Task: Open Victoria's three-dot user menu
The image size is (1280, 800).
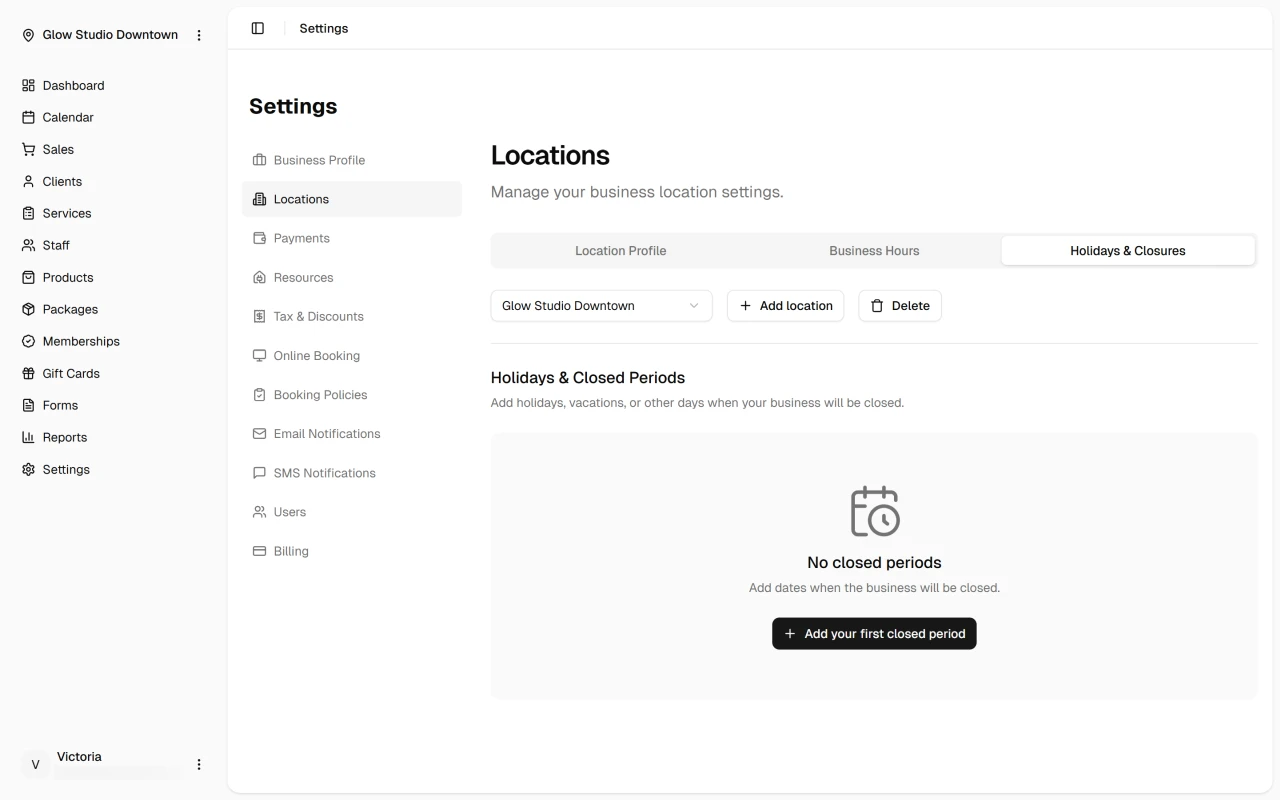Action: [199, 764]
